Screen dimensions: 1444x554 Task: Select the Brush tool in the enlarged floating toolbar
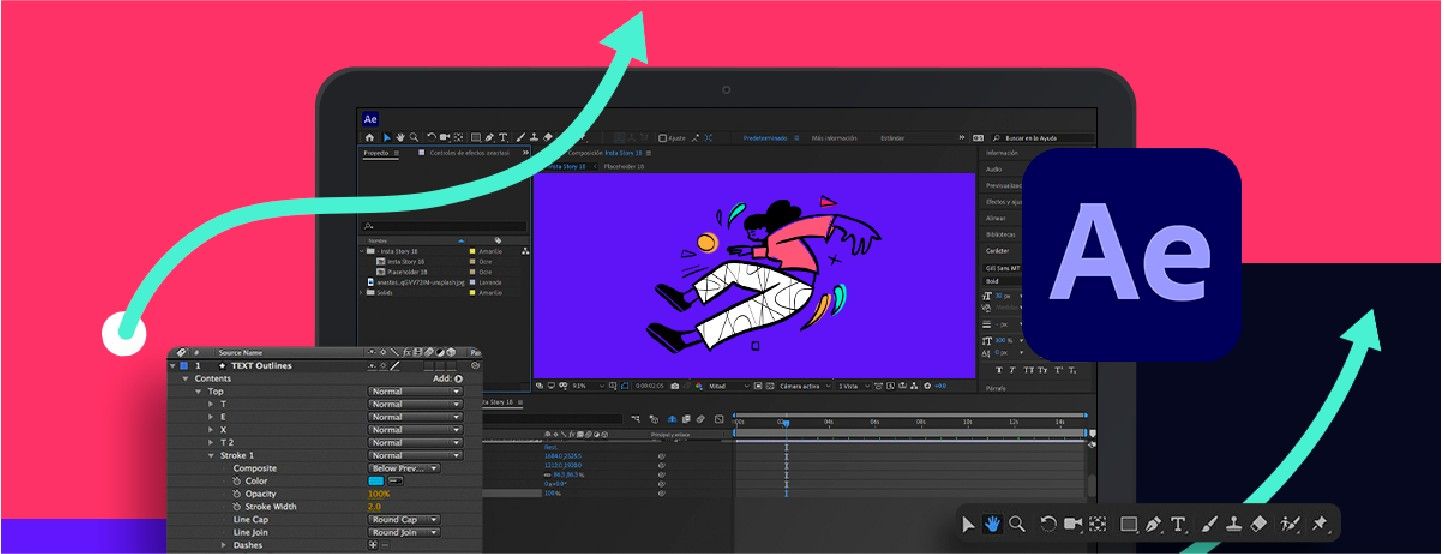pos(1209,523)
